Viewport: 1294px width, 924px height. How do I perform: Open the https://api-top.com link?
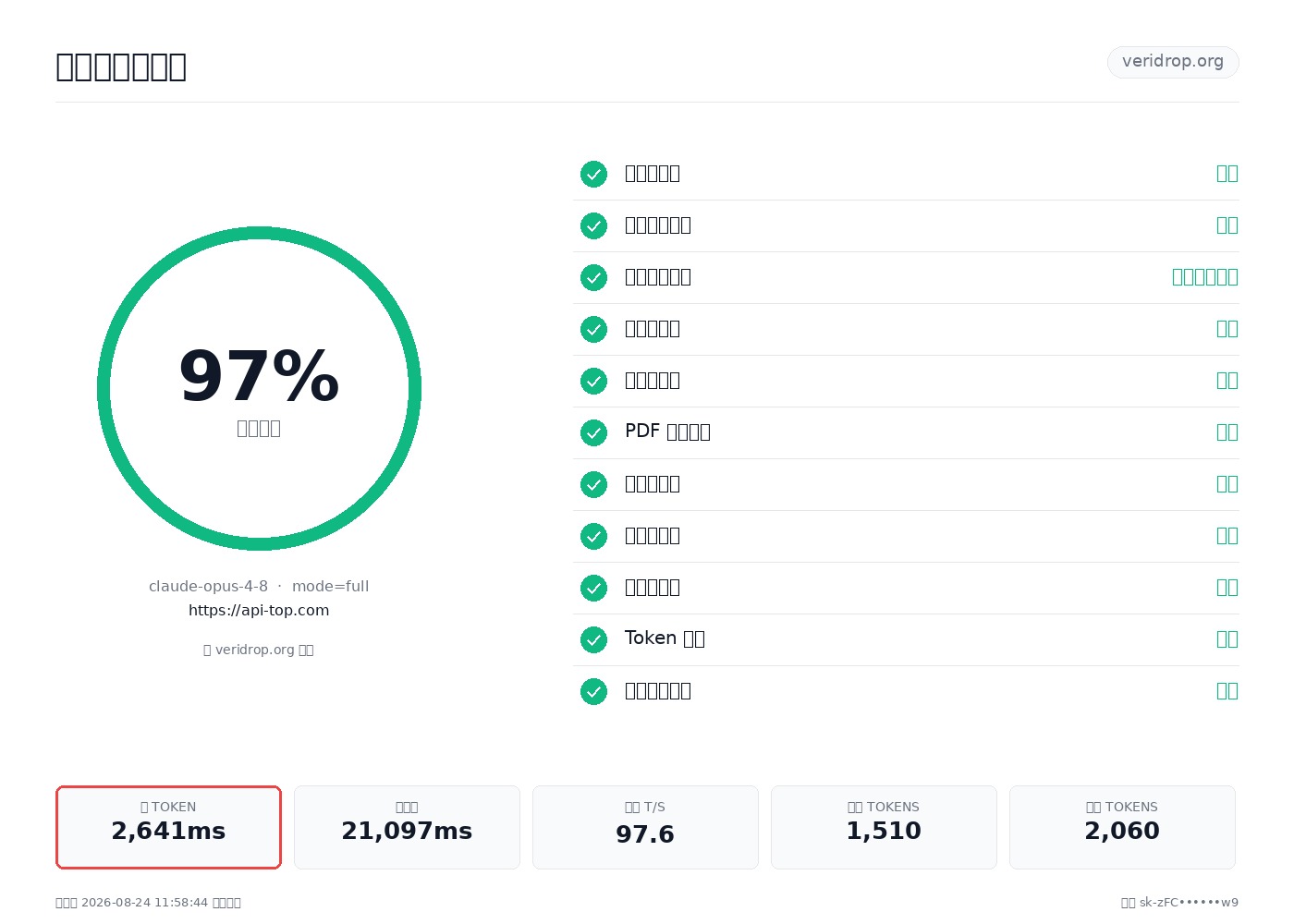click(259, 610)
